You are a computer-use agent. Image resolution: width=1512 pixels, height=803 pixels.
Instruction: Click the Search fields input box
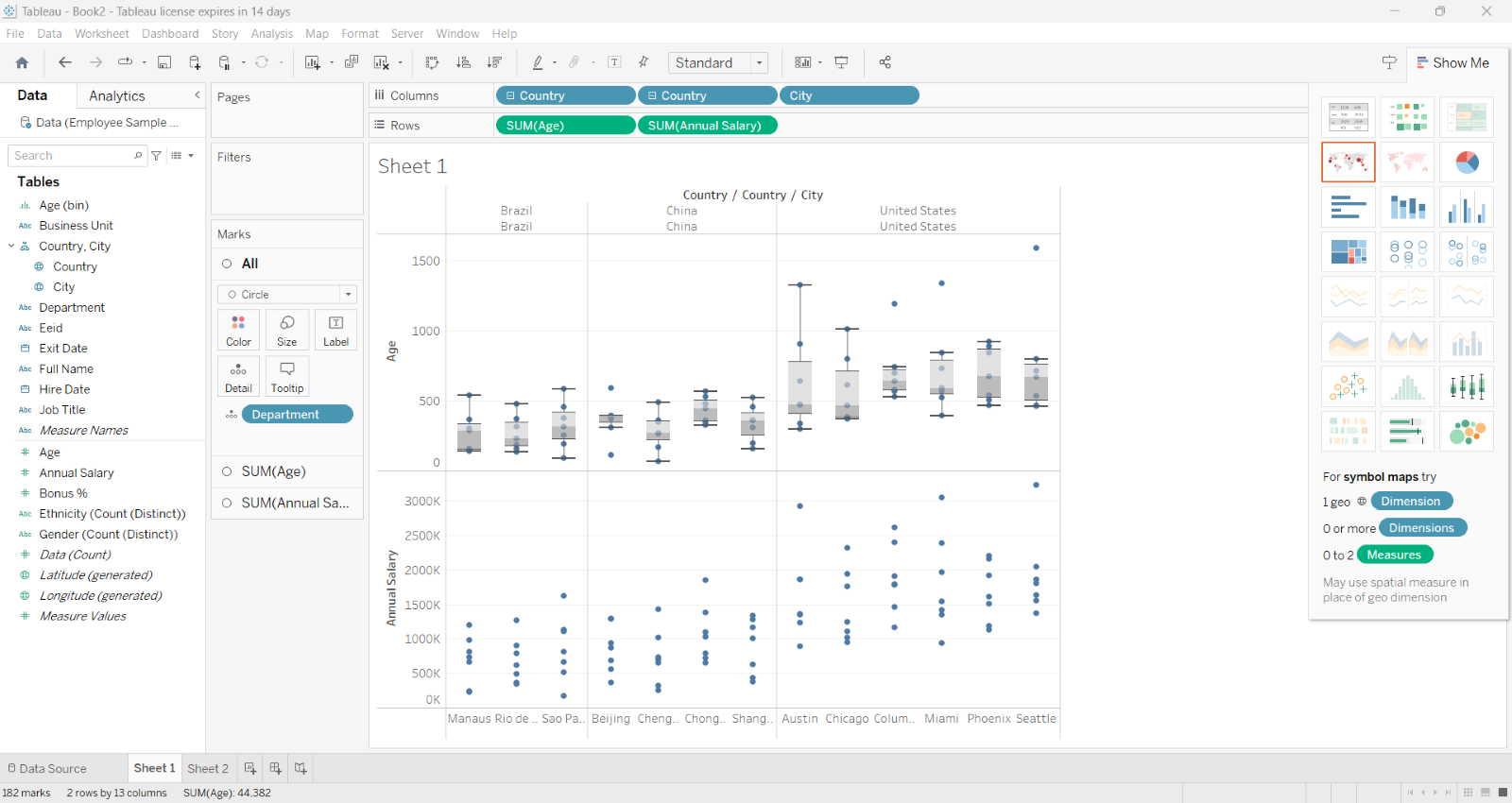pyautogui.click(x=73, y=156)
